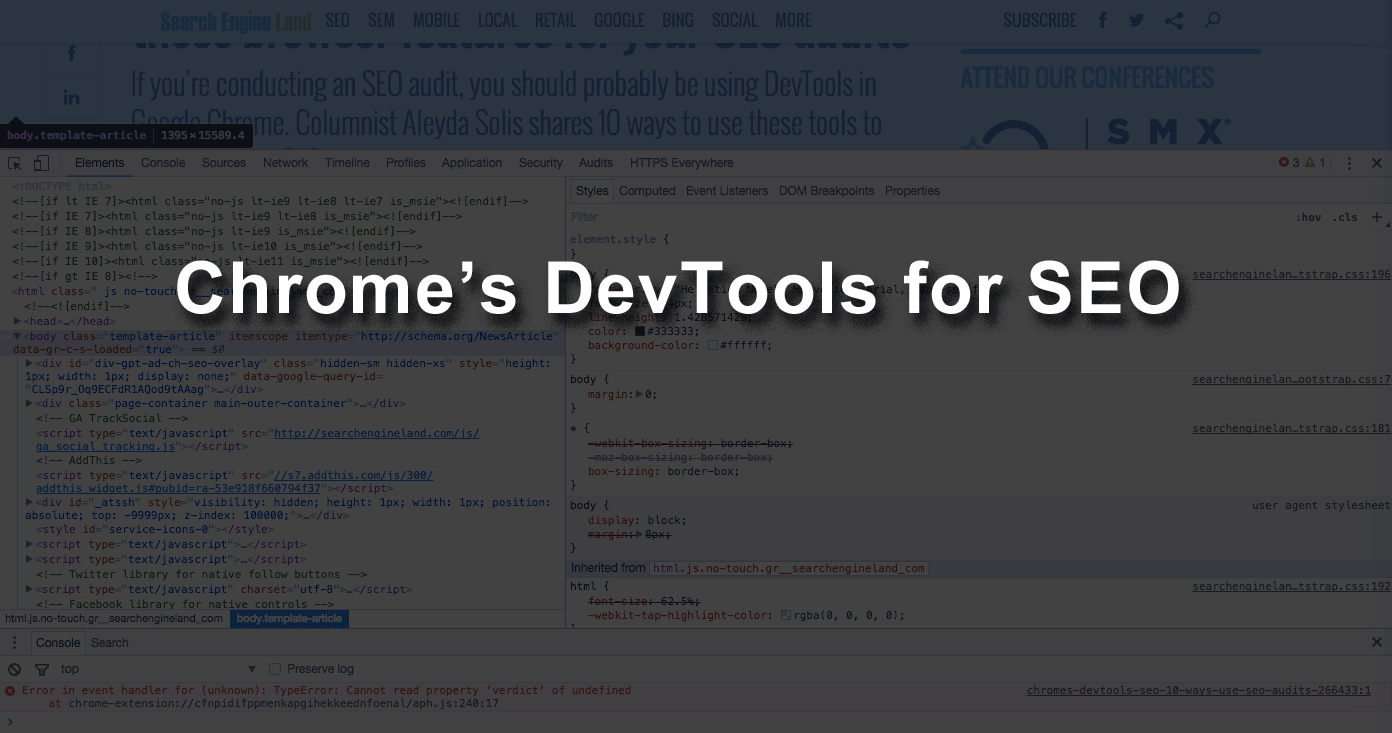Expand the head element node
This screenshot has width=1392, height=733.
pos(17,321)
